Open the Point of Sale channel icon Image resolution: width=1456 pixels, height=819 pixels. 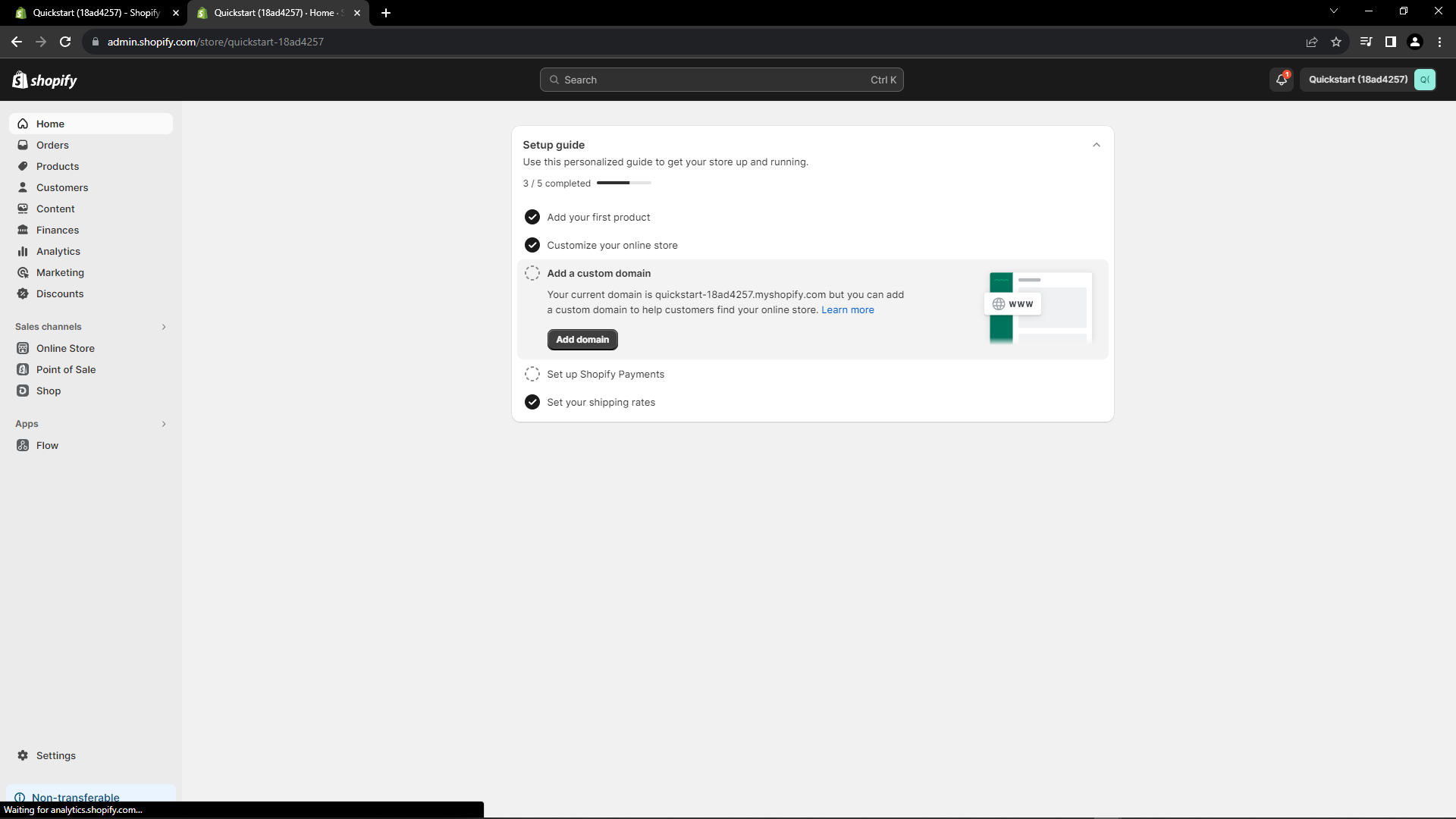point(23,369)
